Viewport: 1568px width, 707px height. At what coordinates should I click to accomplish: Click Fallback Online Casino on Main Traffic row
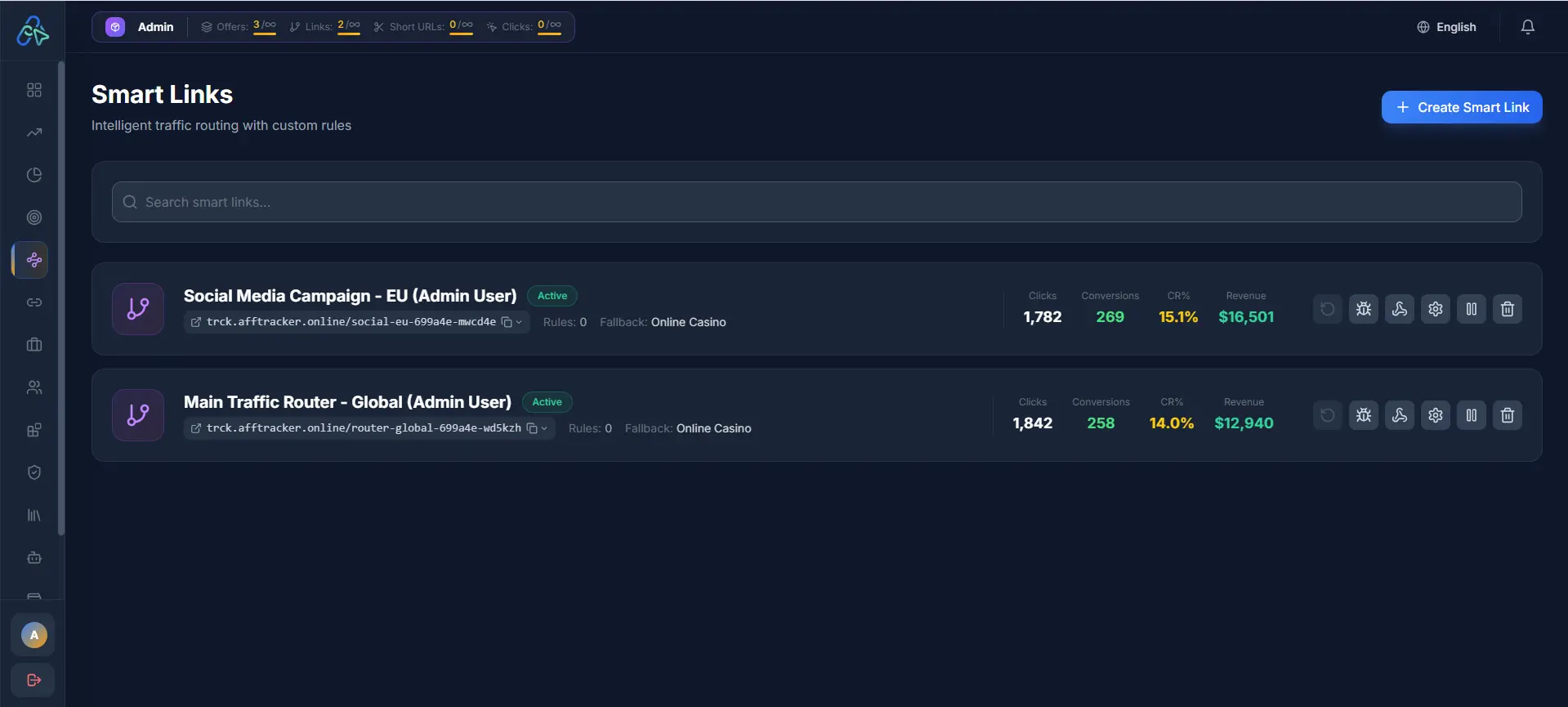point(688,428)
